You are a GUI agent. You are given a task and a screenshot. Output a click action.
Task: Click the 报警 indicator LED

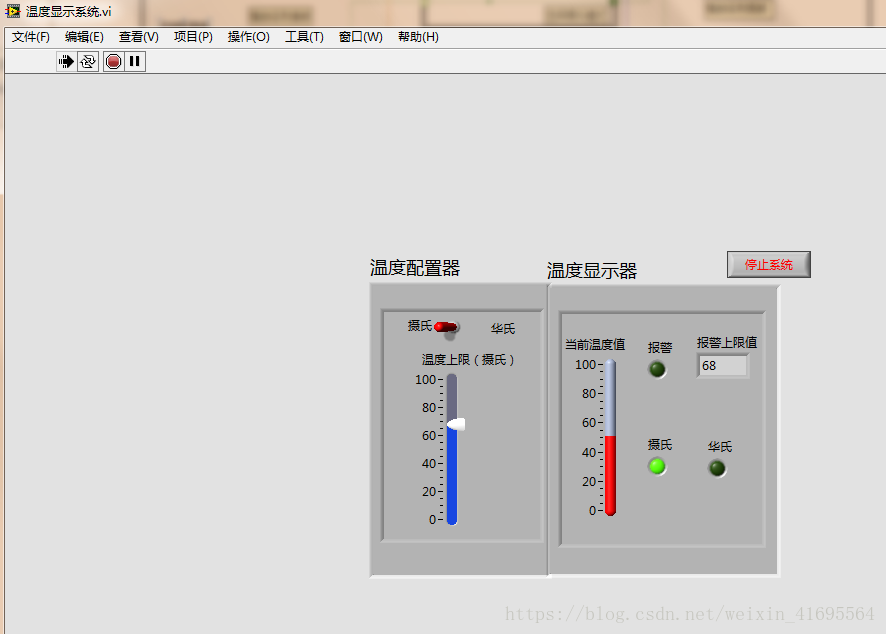point(657,370)
